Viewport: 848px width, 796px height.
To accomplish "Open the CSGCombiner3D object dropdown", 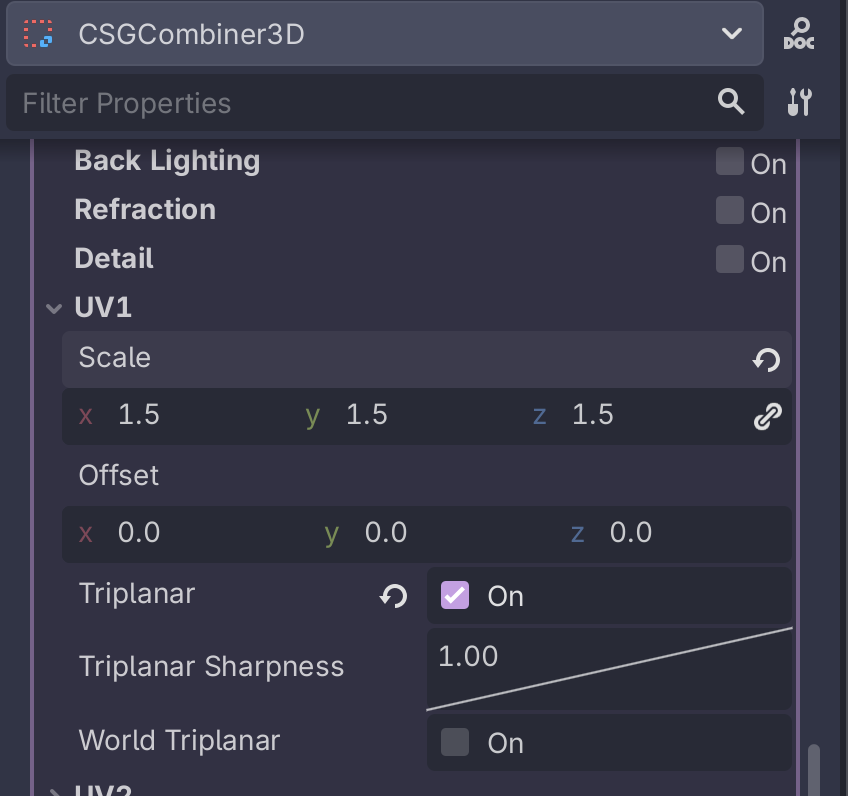I will click(731, 34).
